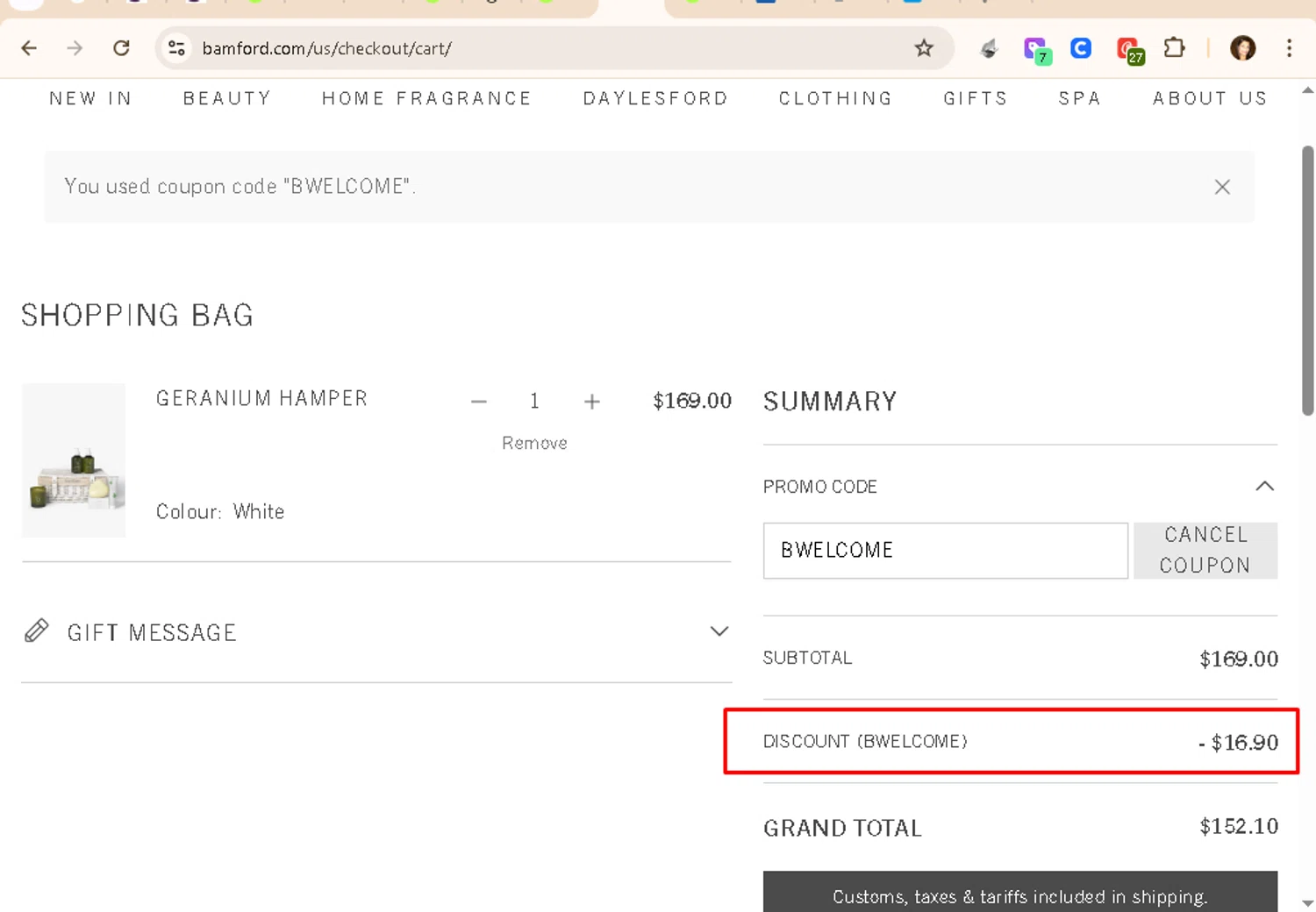Open the Extensions puzzle menu

pyautogui.click(x=1174, y=48)
